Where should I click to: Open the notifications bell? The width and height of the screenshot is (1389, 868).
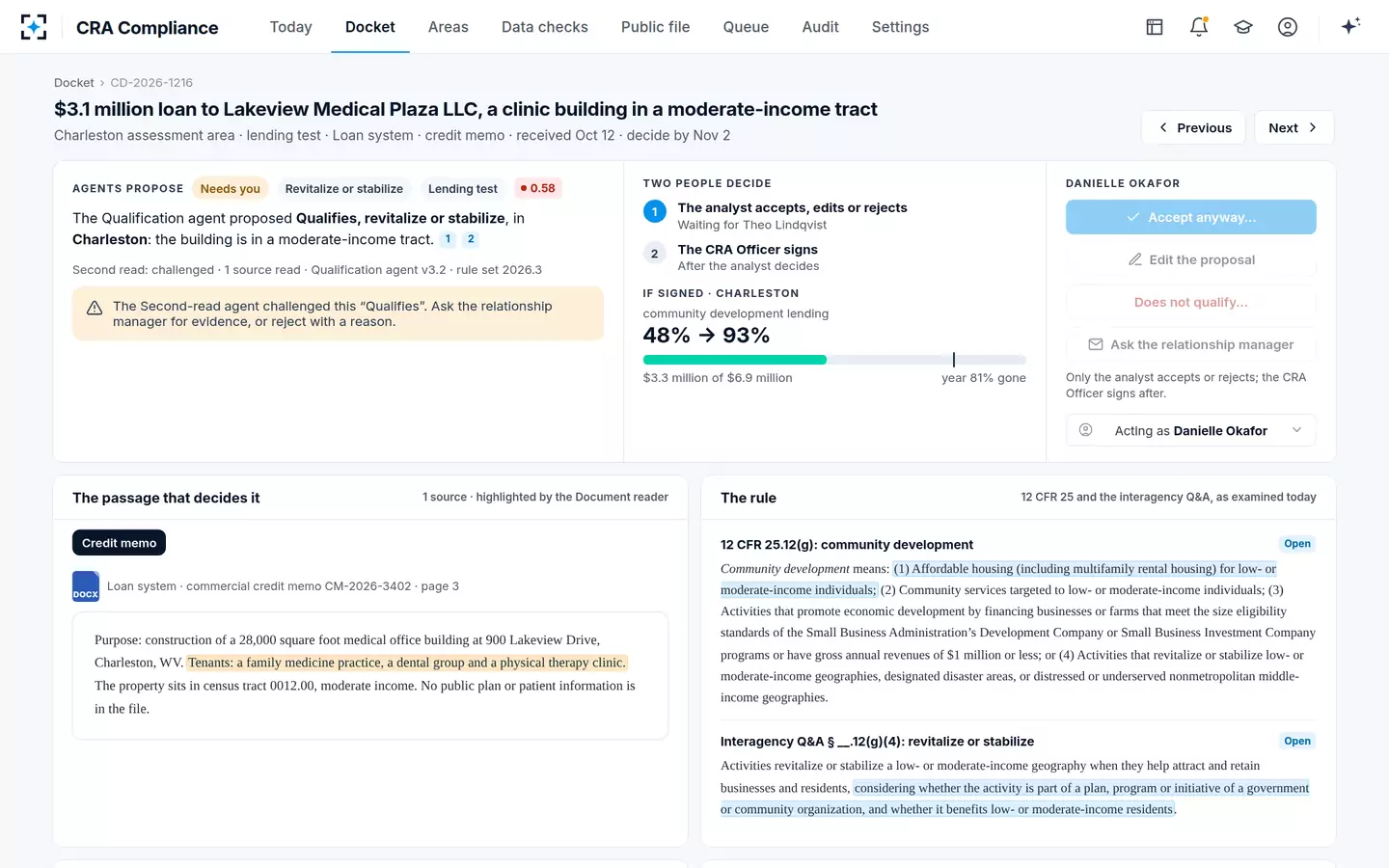click(1199, 27)
